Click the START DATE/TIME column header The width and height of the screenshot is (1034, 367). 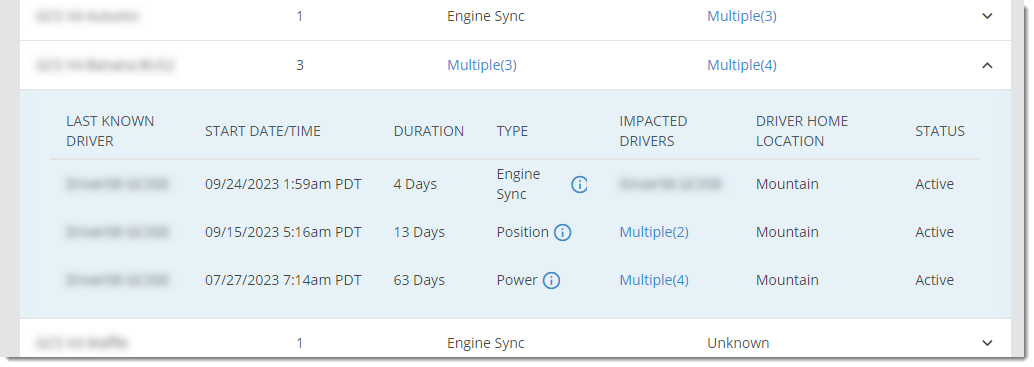click(x=262, y=131)
